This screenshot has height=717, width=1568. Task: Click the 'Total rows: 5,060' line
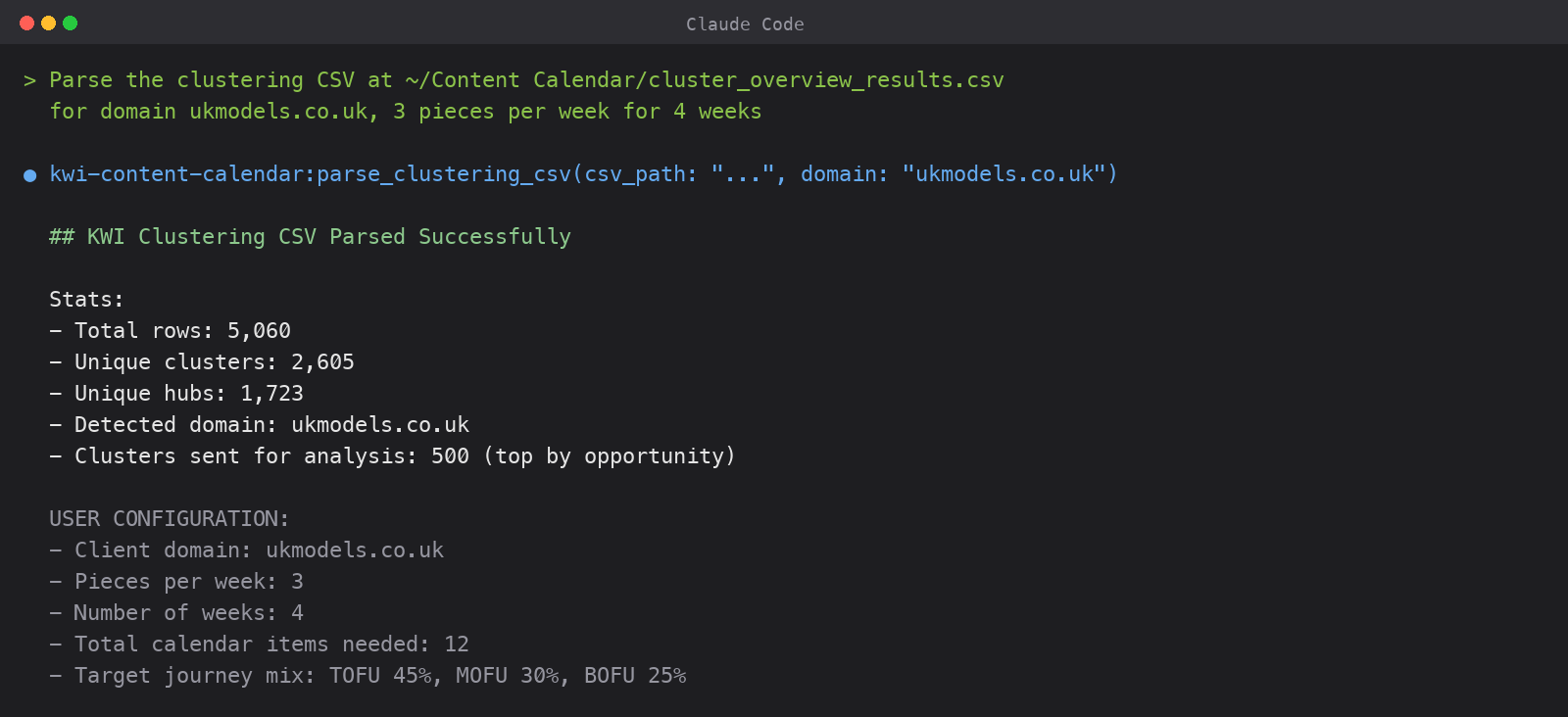170,331
